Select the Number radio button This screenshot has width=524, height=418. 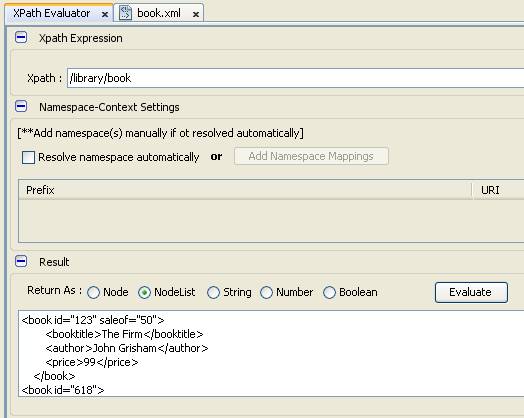click(x=266, y=292)
